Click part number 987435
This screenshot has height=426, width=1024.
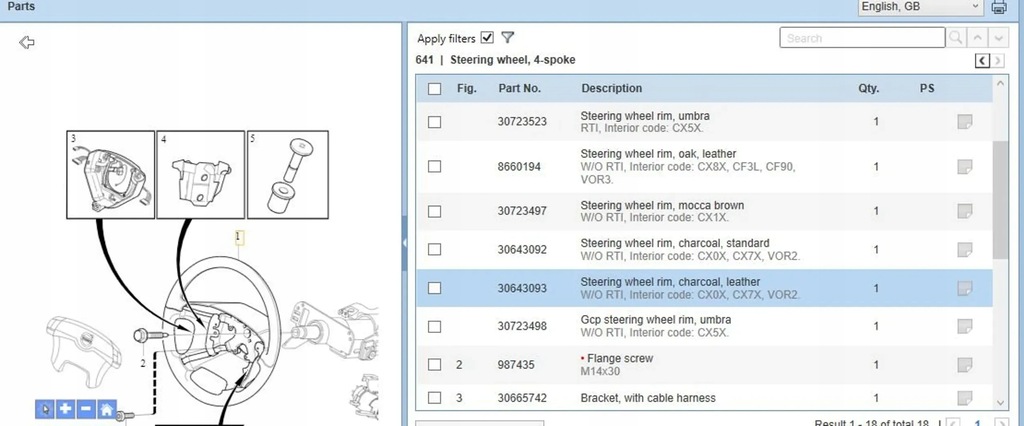point(516,365)
